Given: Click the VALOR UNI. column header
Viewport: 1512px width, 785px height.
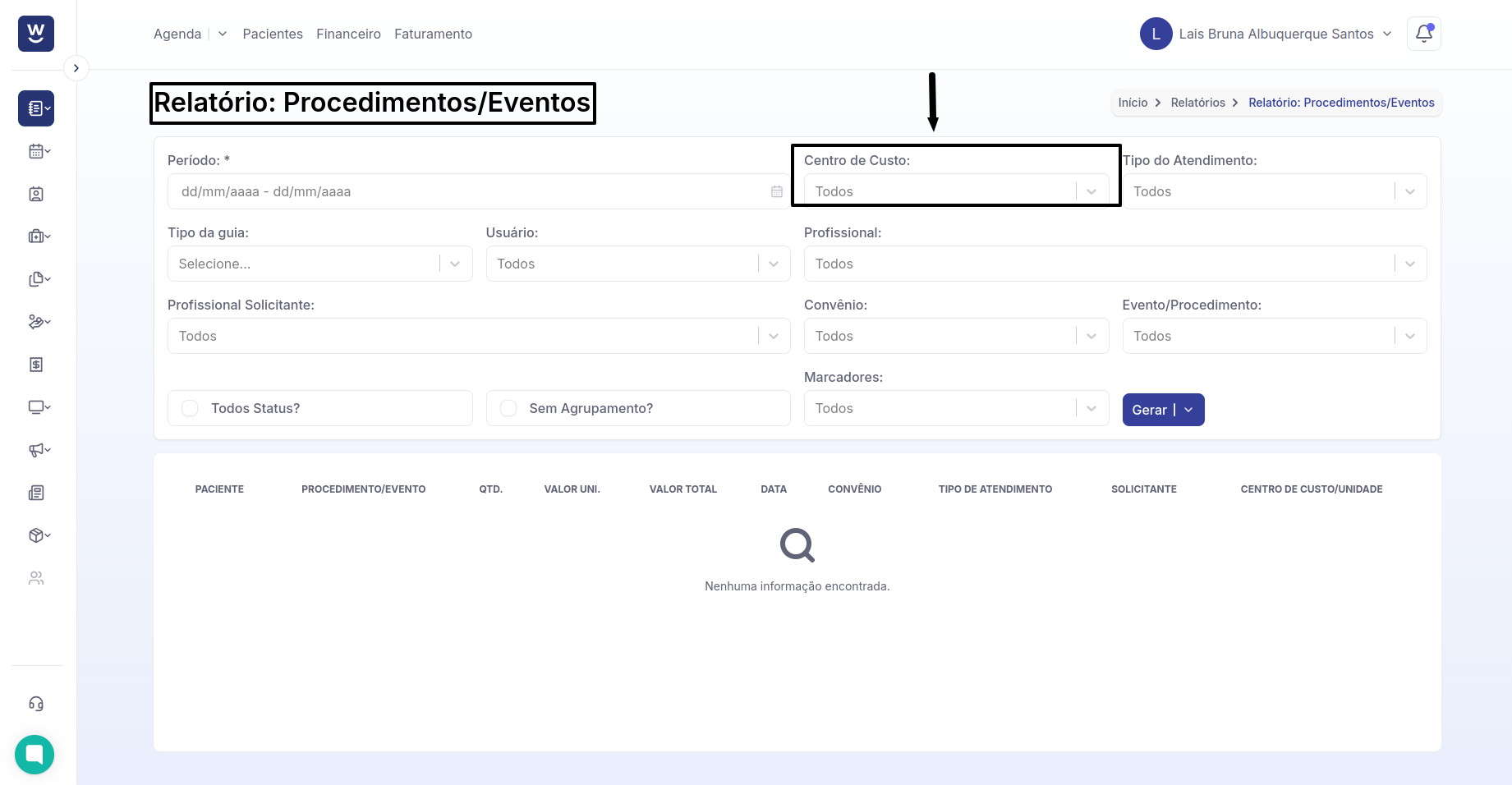Looking at the screenshot, I should pos(572,489).
